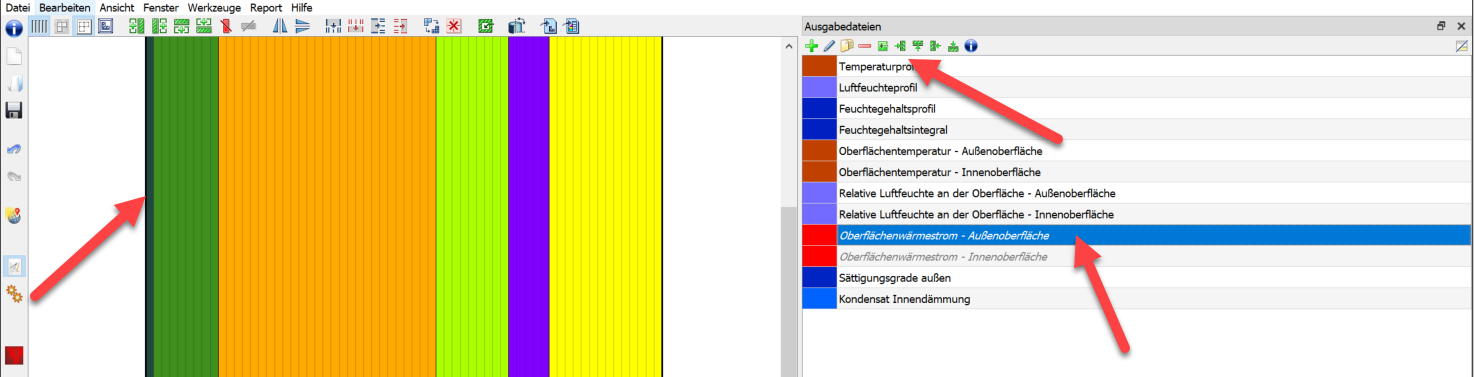Click the dark green layer in construction view
This screenshot has height=377, width=1474.
[x=186, y=206]
